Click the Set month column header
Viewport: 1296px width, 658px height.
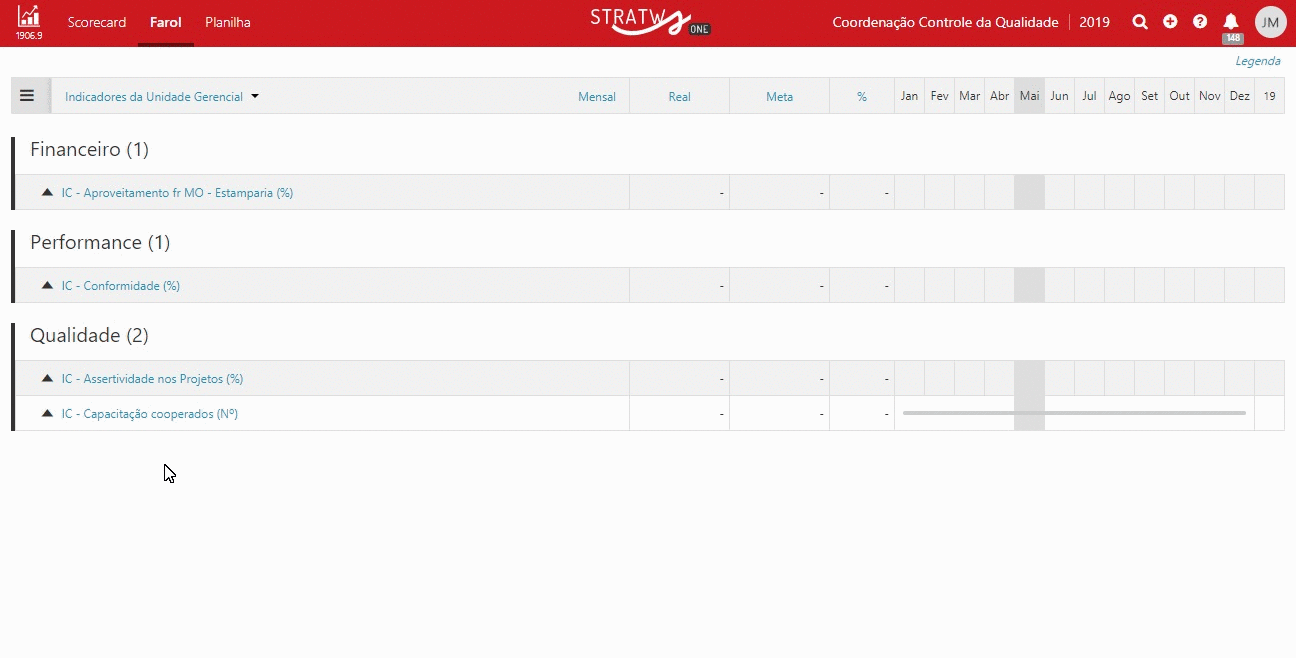pos(1149,96)
